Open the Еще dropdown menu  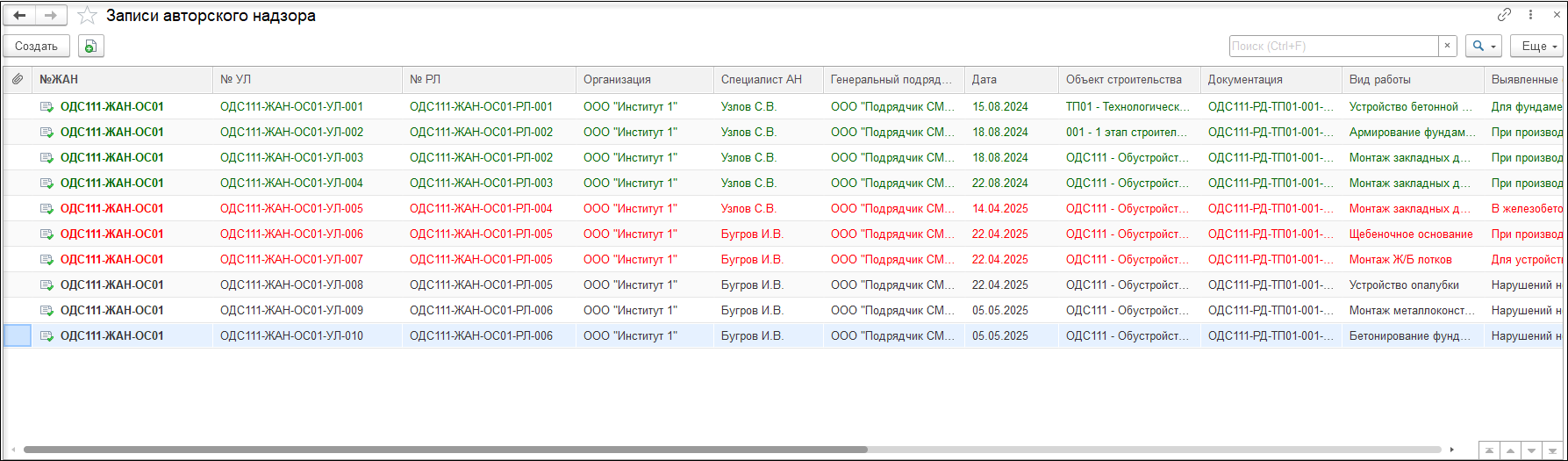point(1540,47)
